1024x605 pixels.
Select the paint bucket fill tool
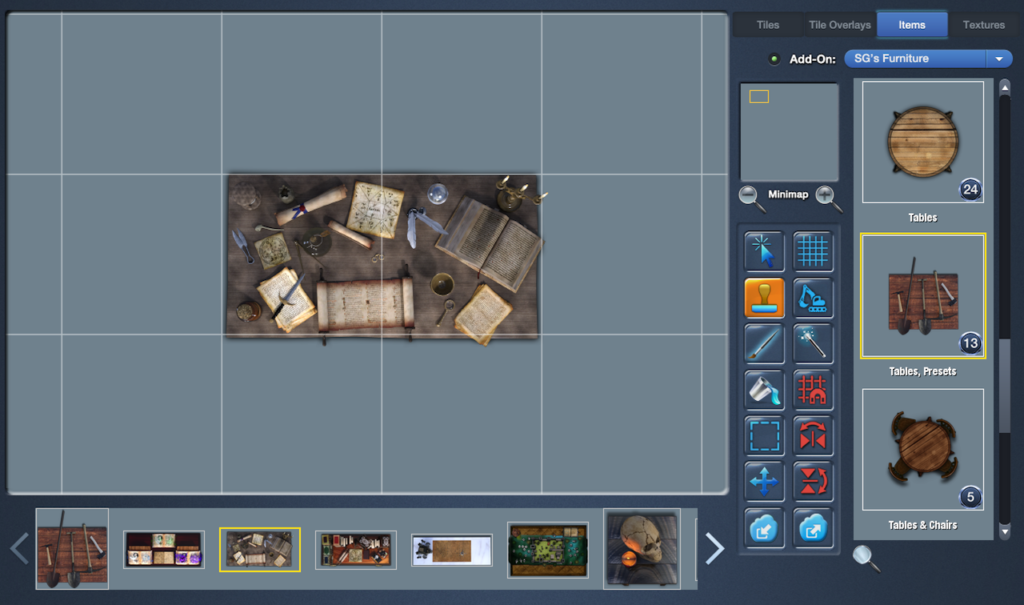763,391
